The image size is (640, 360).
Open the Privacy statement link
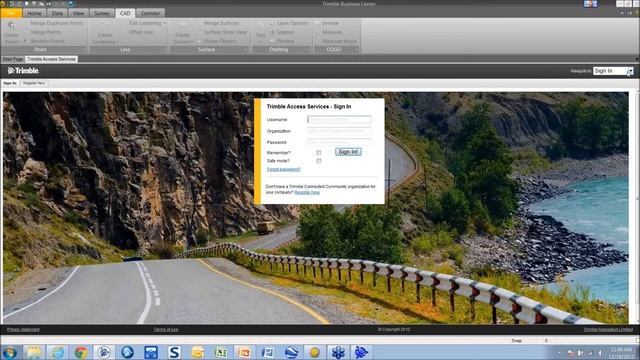(x=23, y=330)
